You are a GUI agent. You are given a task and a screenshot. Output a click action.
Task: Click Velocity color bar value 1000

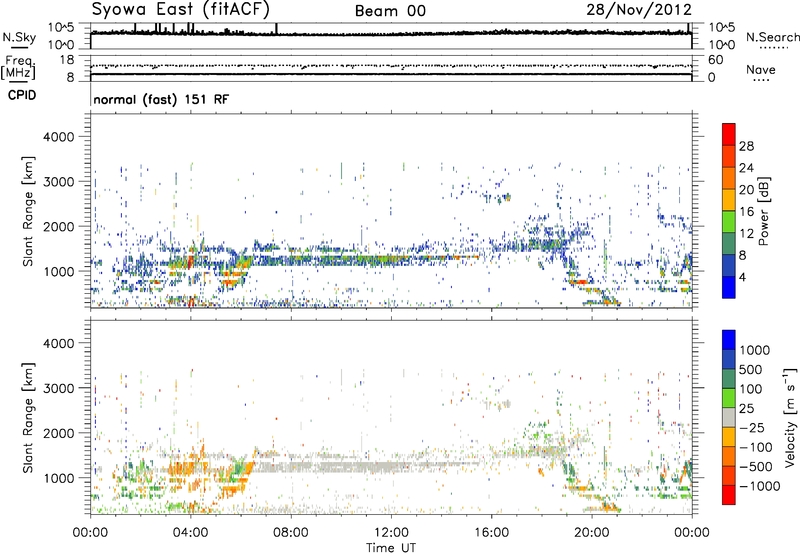click(755, 350)
